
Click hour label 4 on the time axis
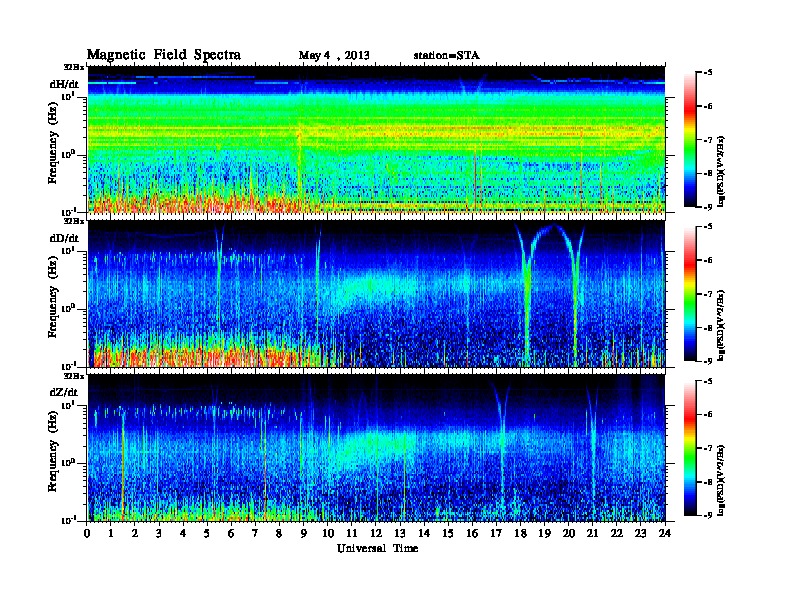coord(183,533)
